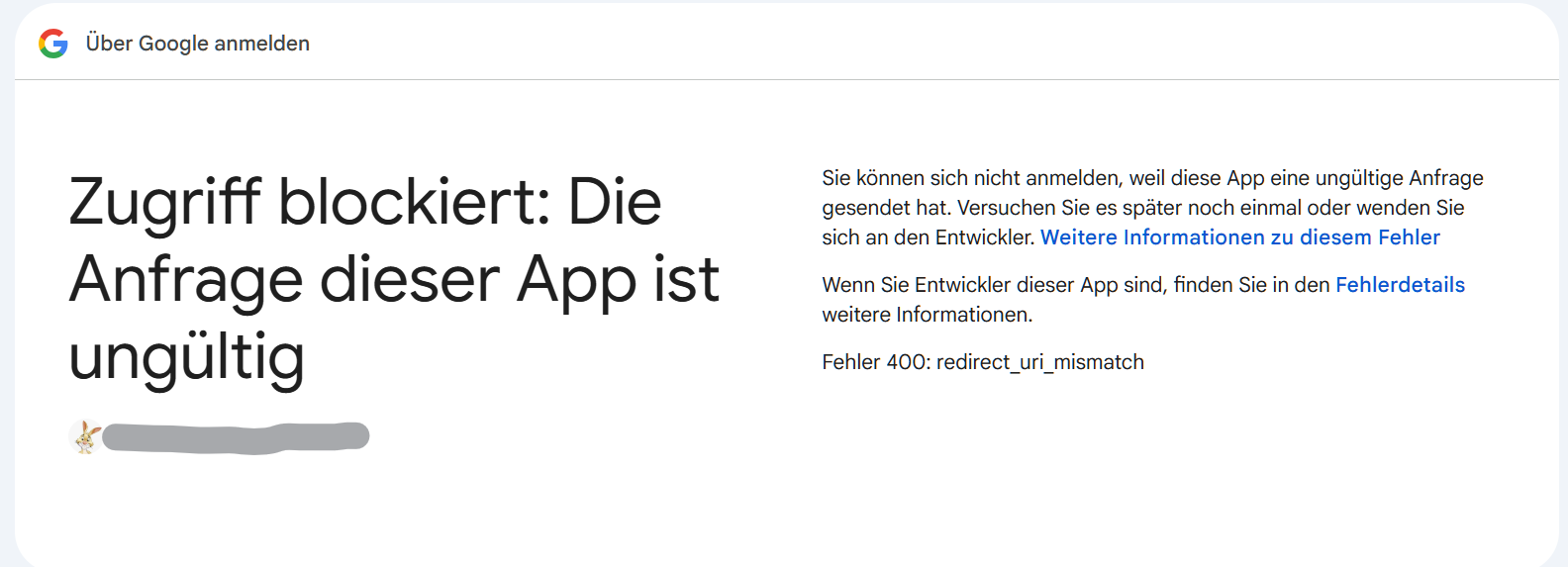The image size is (1568, 567).
Task: Open the "Fehlerdetails" link
Action: coord(1400,285)
